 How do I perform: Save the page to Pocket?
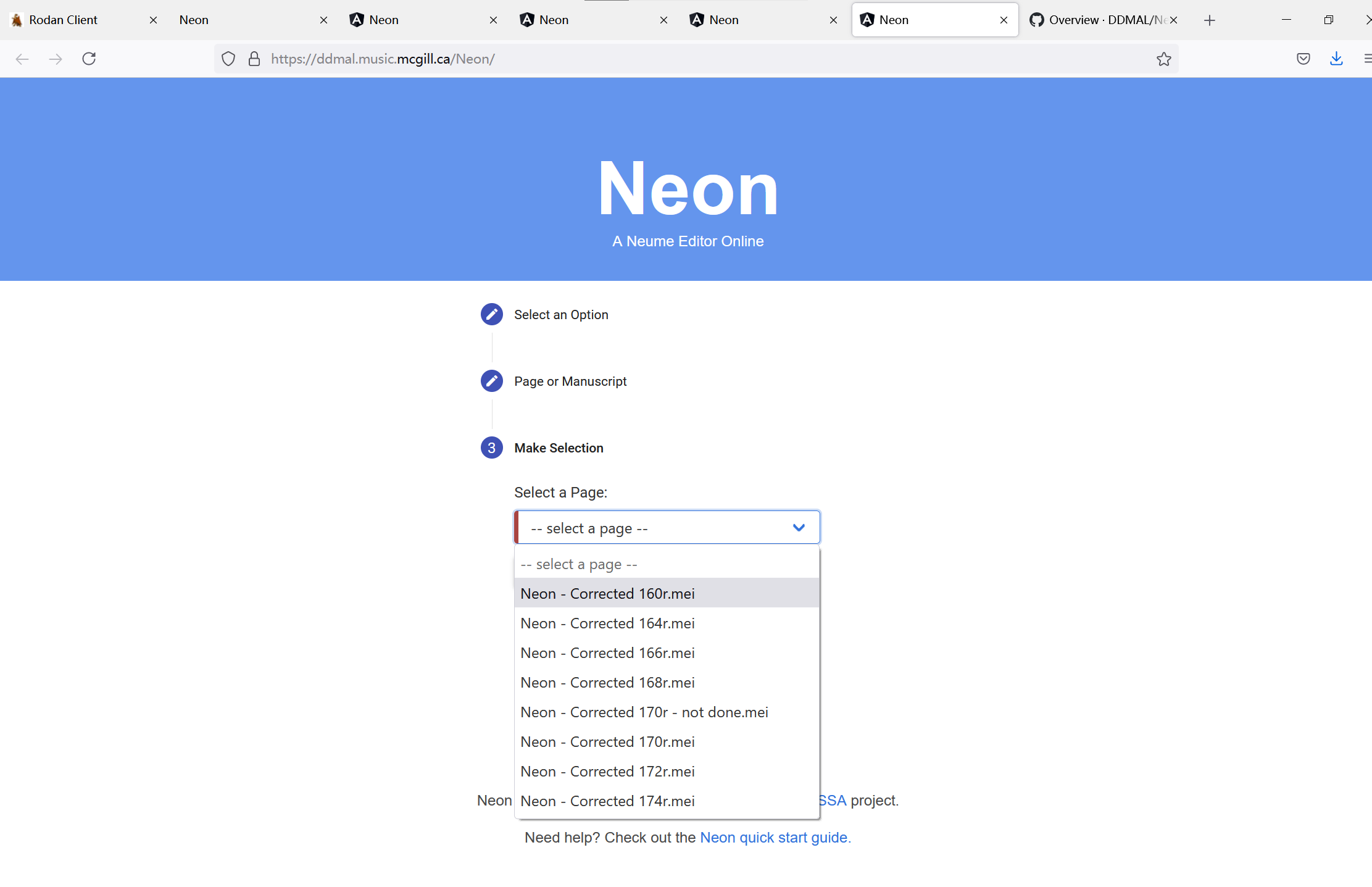pos(1303,59)
